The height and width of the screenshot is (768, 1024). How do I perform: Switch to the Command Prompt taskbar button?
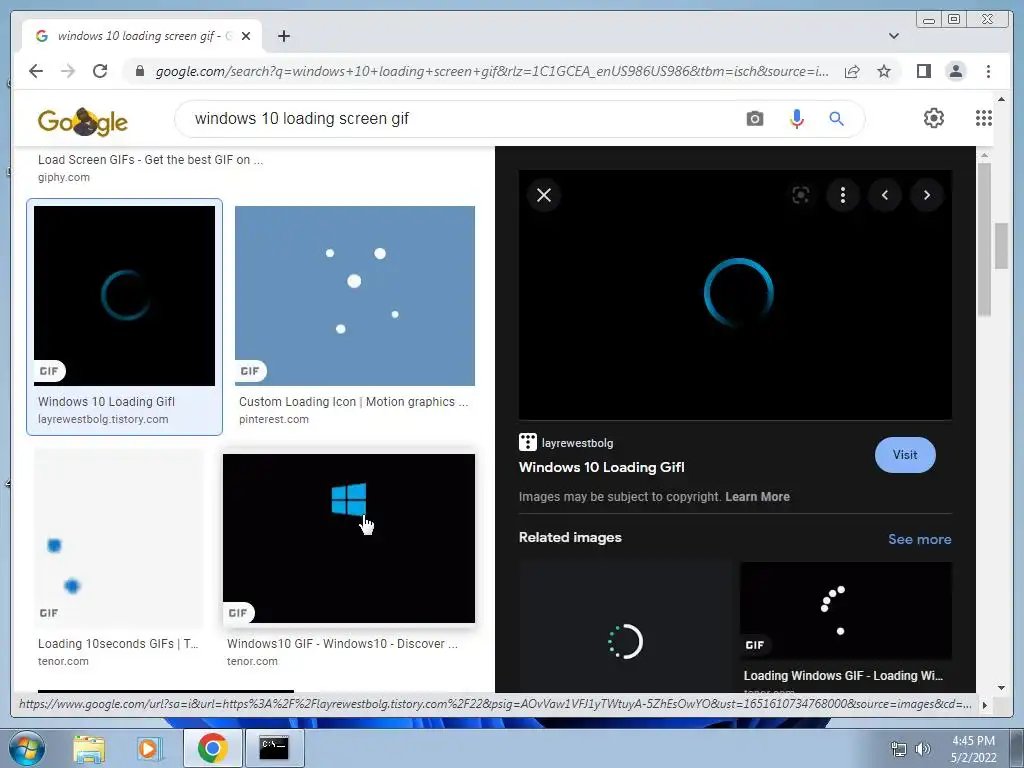pyautogui.click(x=274, y=748)
